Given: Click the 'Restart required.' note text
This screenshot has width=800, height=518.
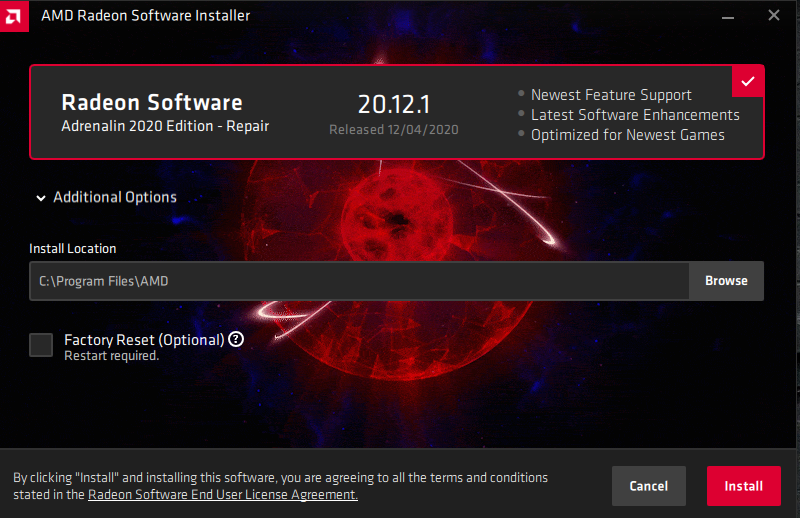Looking at the screenshot, I should click(112, 356).
